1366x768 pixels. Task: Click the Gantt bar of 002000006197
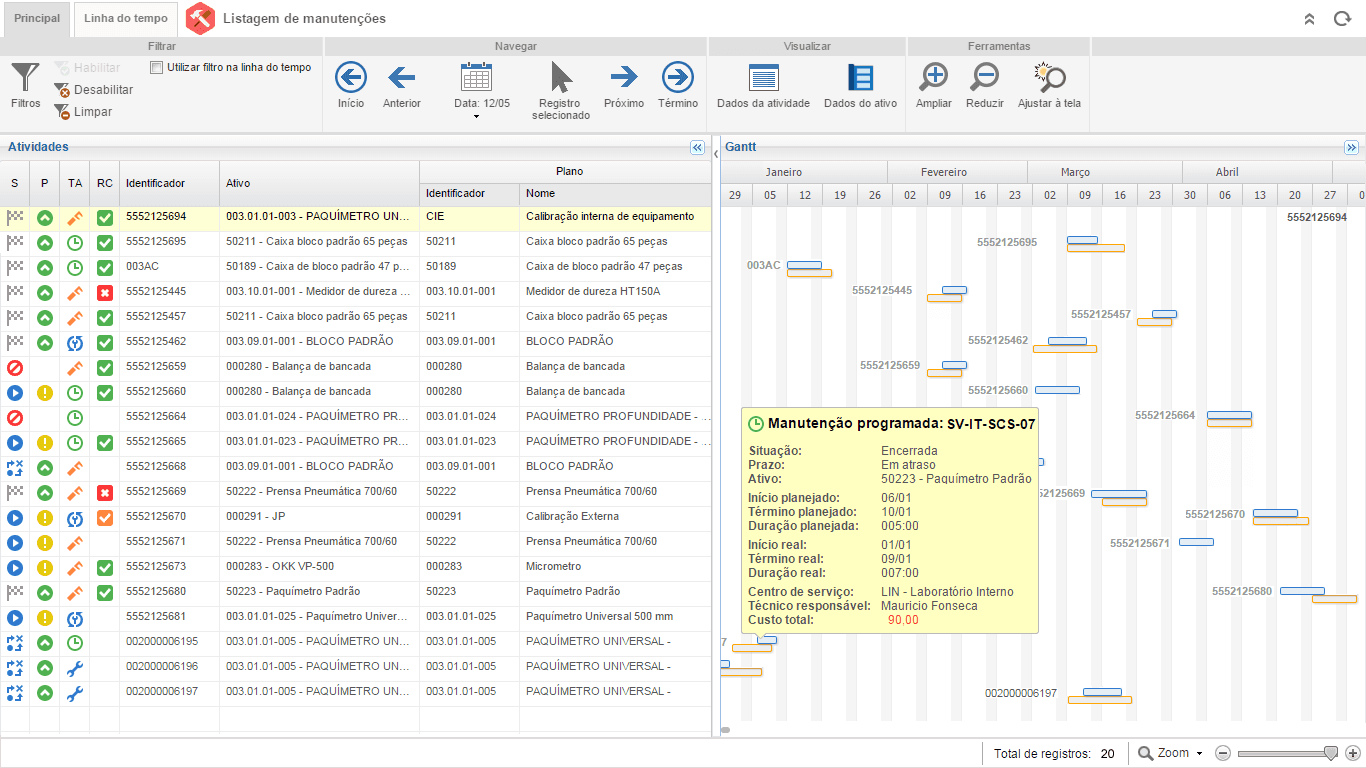1100,696
